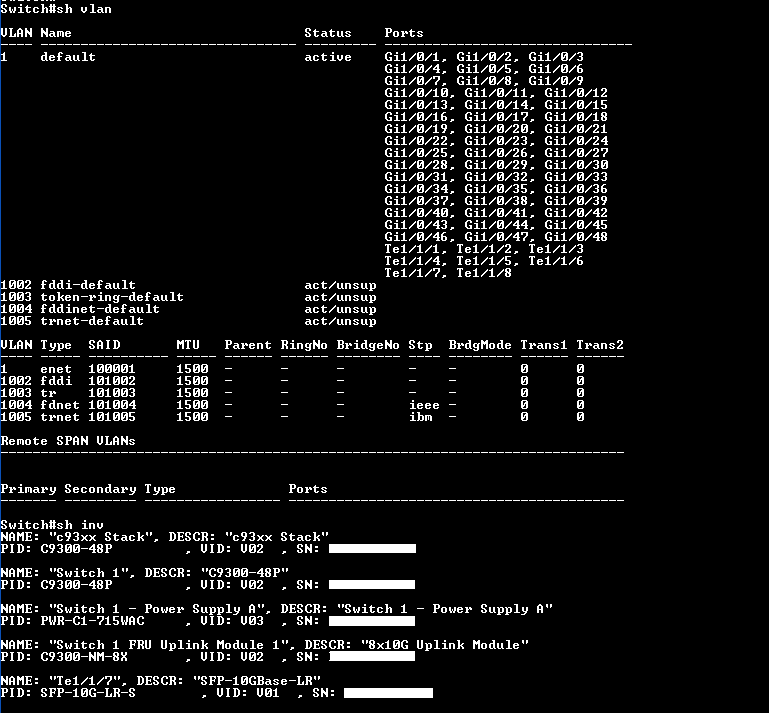Click 'fdnet' type entry
The image size is (769, 713).
(x=60, y=405)
